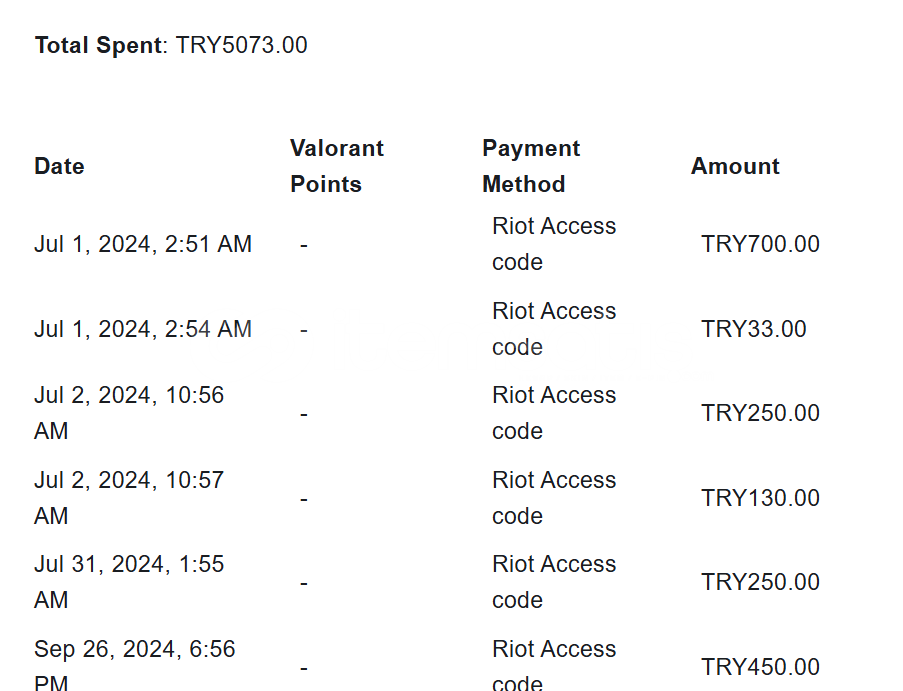Select the TRY450.00 amount
Image resolution: width=903 pixels, height=691 pixels.
(760, 667)
